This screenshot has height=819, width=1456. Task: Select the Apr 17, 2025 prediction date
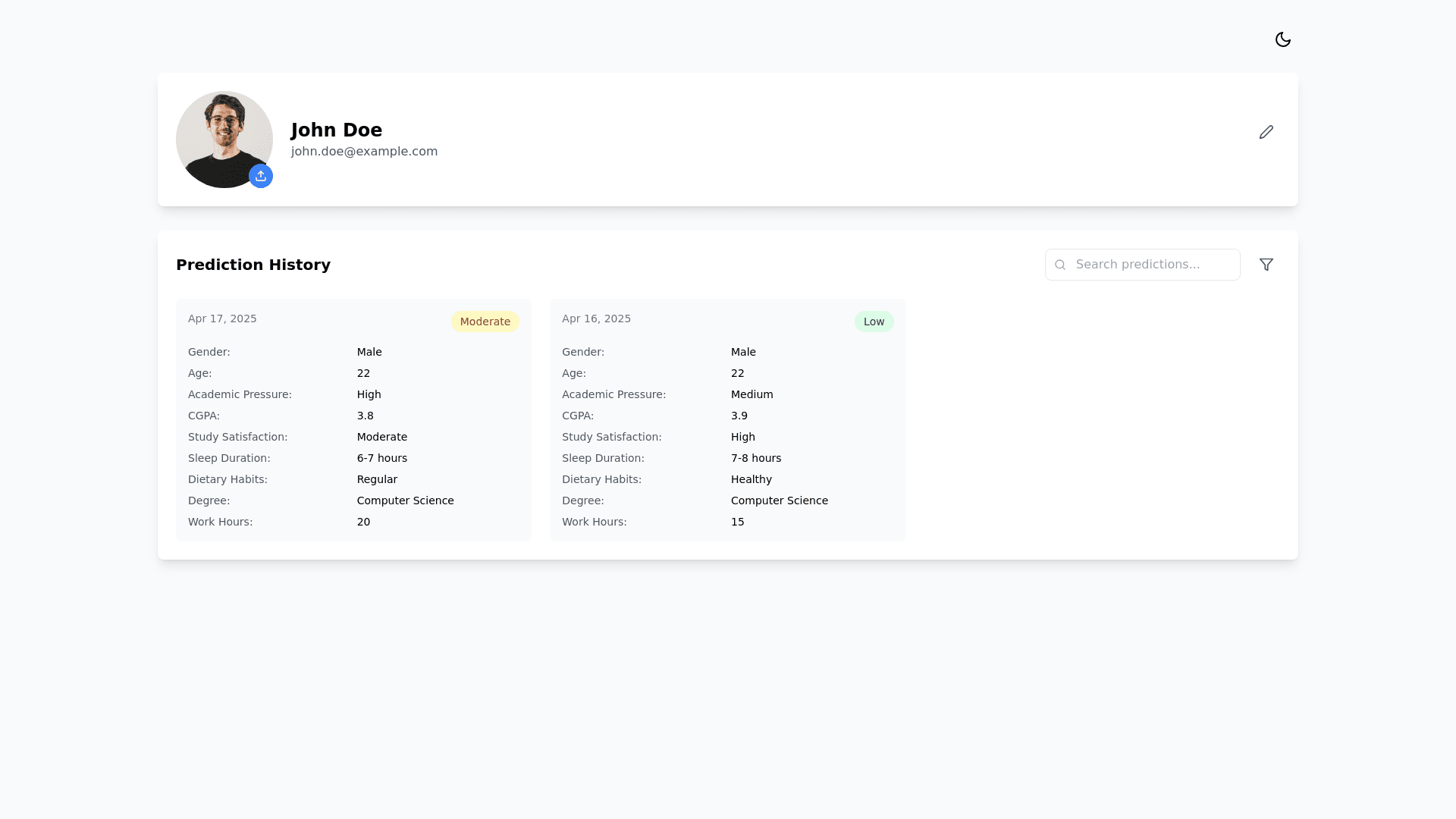222,318
